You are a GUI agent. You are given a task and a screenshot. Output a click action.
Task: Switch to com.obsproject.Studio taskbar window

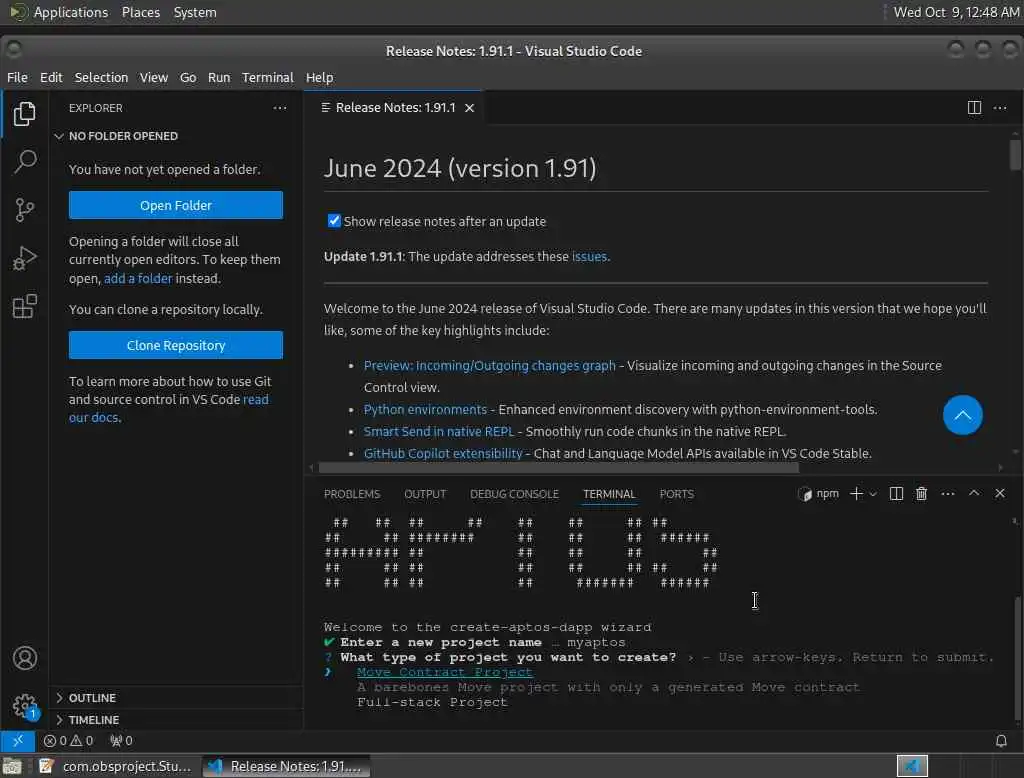pos(115,766)
